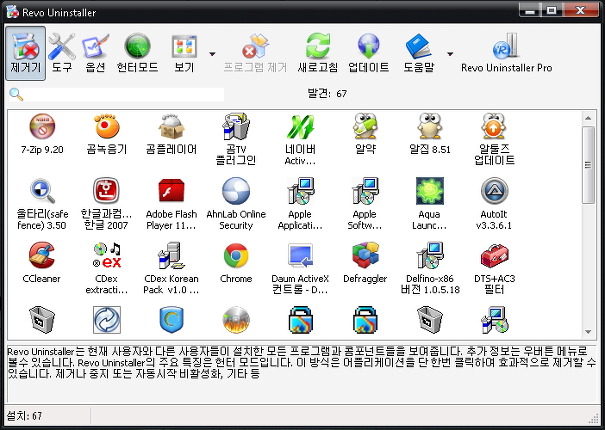Open 도움말 (Help) book icon
The width and height of the screenshot is (605, 430).
pyautogui.click(x=419, y=46)
